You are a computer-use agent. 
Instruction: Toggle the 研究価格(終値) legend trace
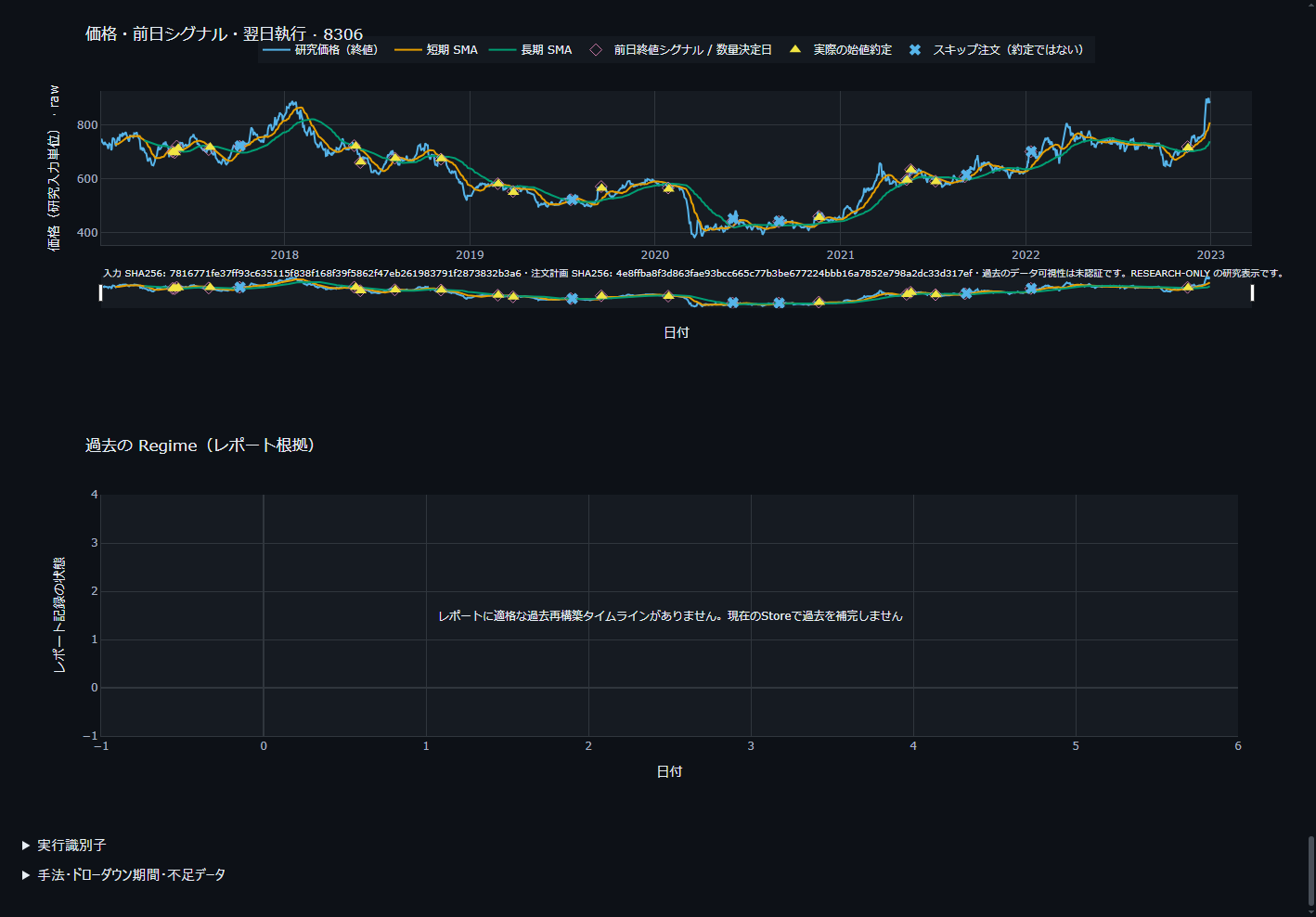pyautogui.click(x=321, y=50)
